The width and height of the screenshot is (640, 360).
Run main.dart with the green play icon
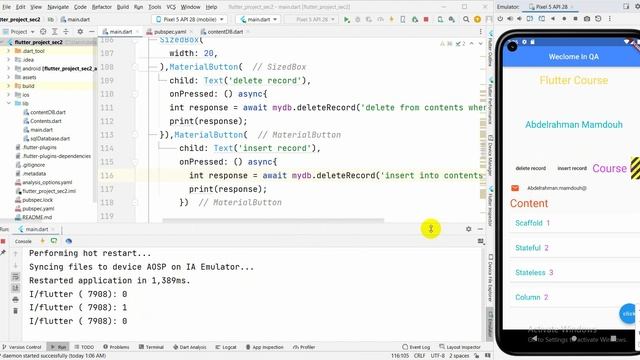click(x=347, y=19)
